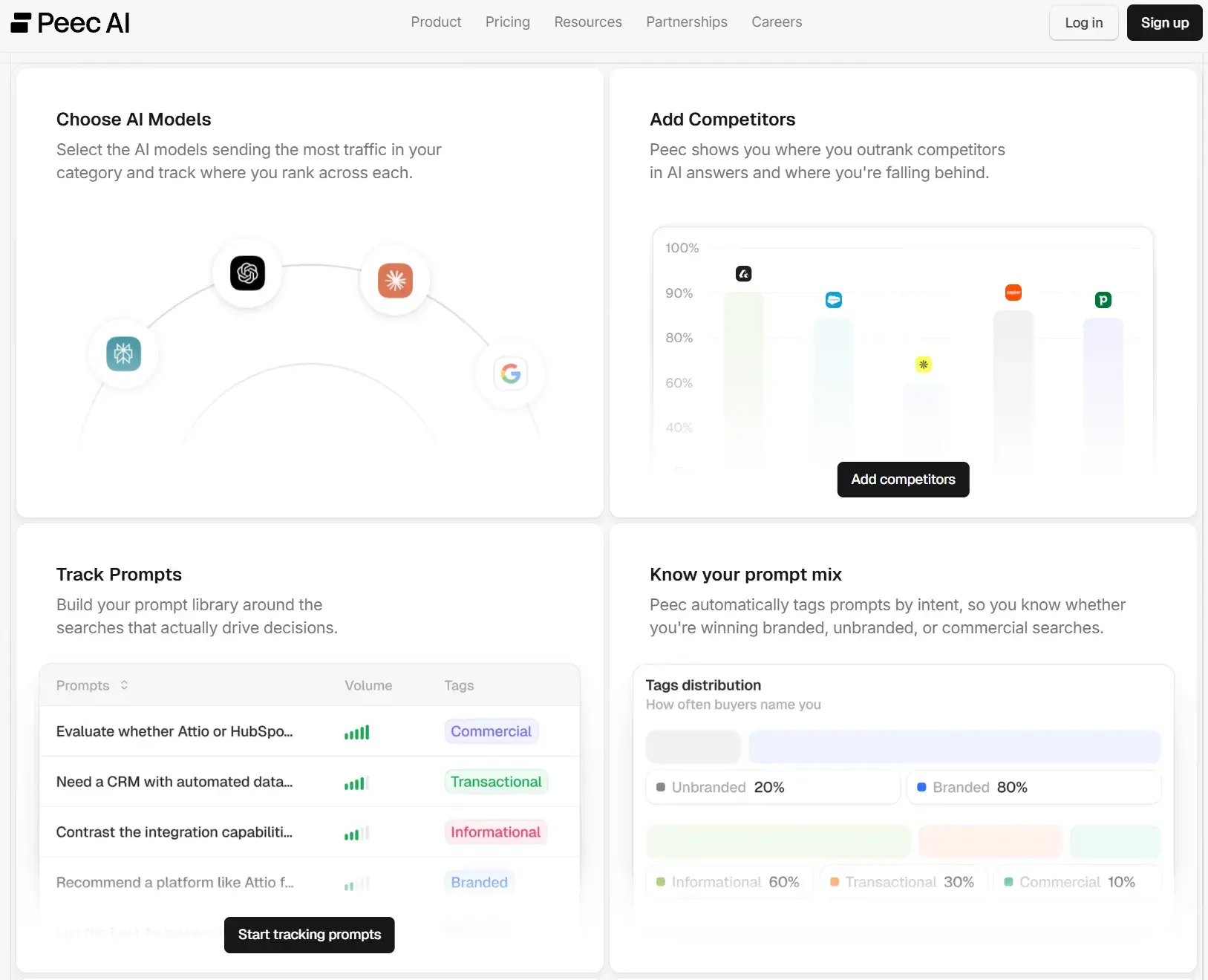1208x980 pixels.
Task: Open the Resources menu
Action: 588,22
